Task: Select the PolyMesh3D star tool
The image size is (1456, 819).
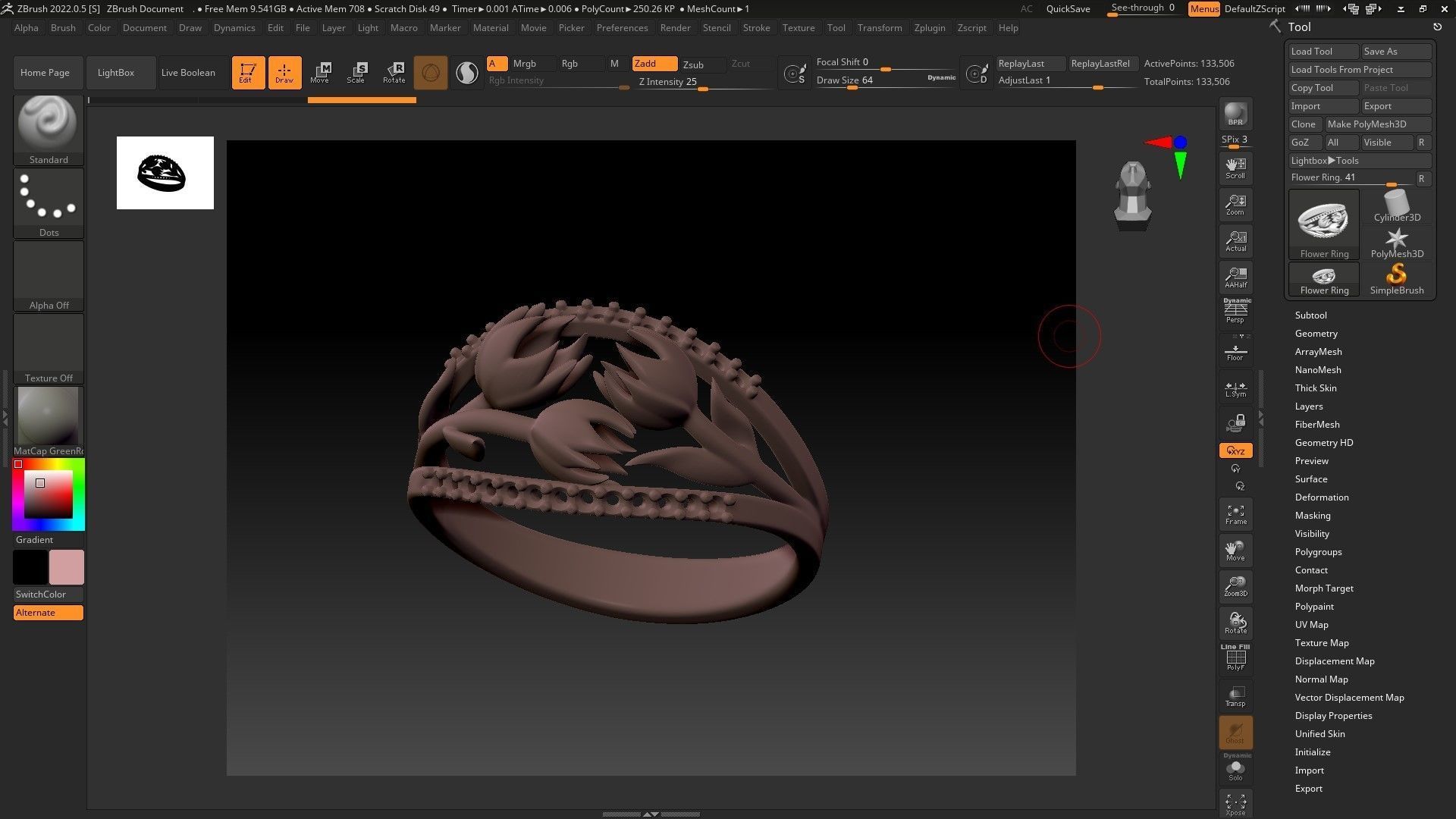Action: click(1397, 242)
